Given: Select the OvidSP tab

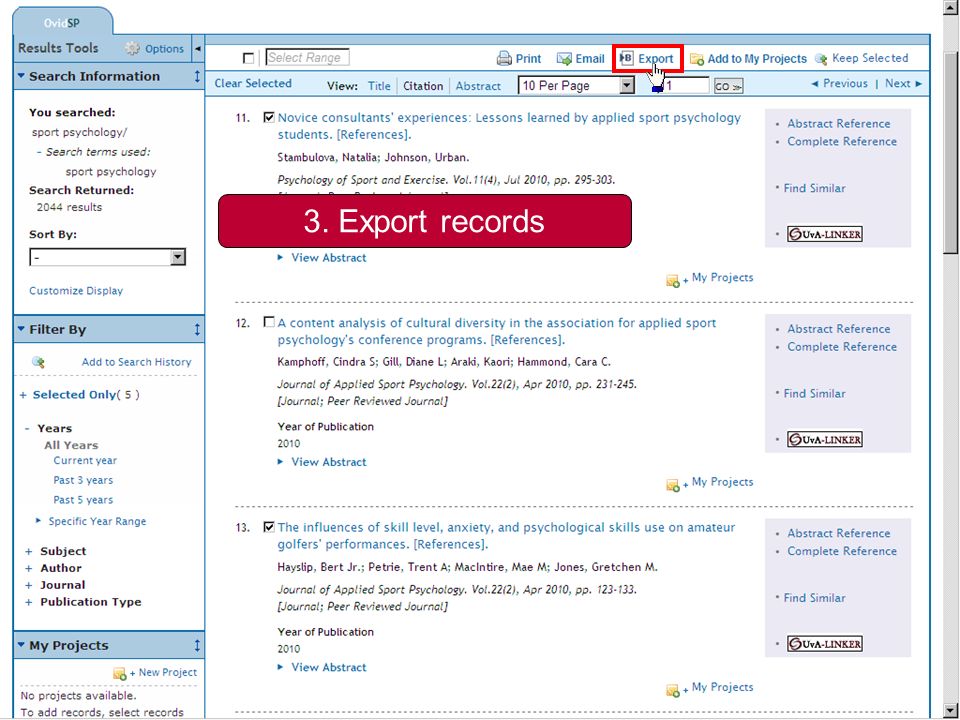Looking at the screenshot, I should pos(62,23).
